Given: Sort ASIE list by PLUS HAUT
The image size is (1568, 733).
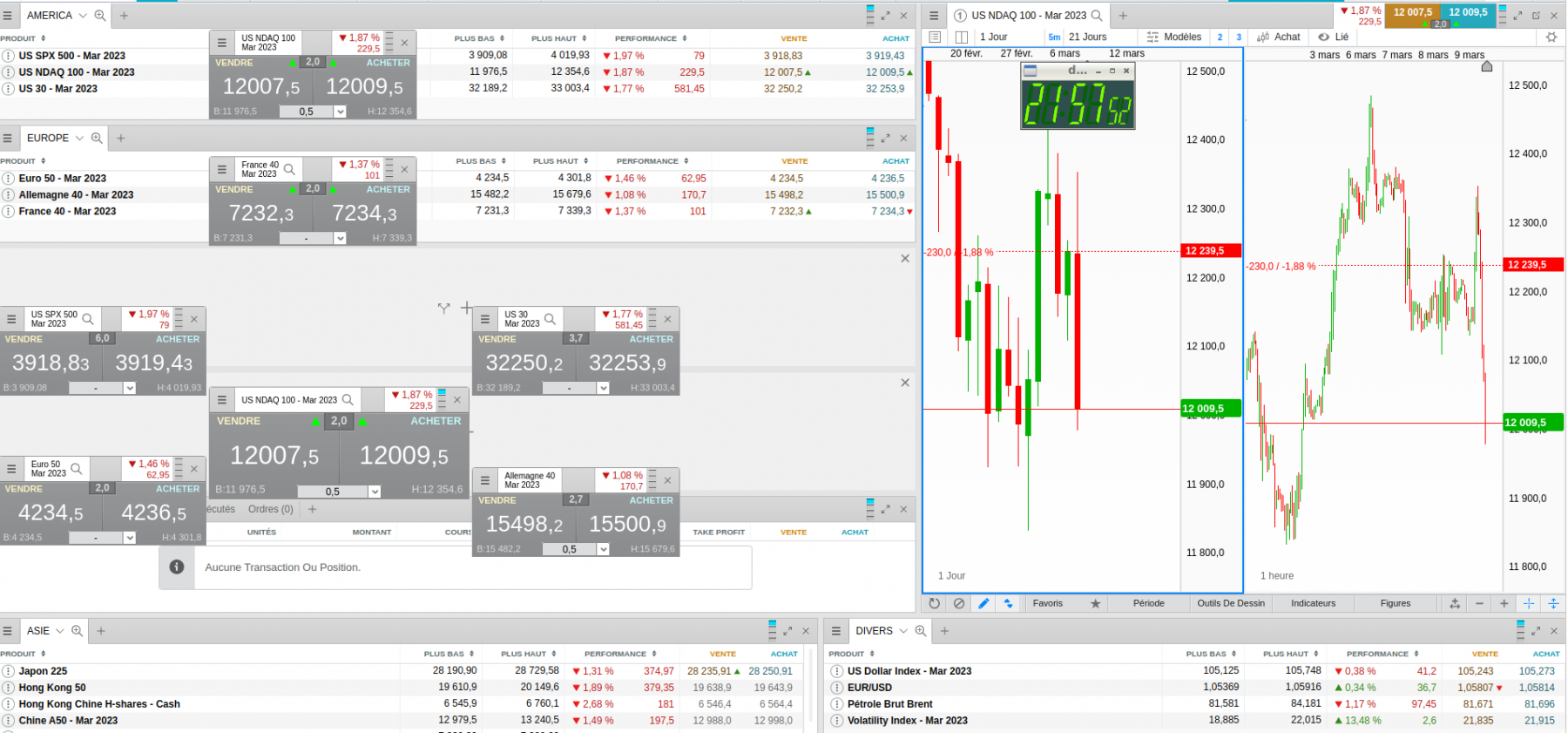Looking at the screenshot, I should tap(530, 654).
